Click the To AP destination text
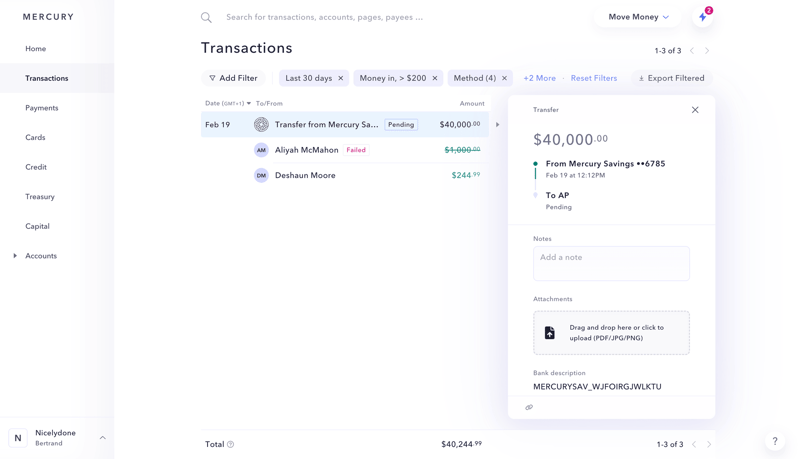 [557, 195]
